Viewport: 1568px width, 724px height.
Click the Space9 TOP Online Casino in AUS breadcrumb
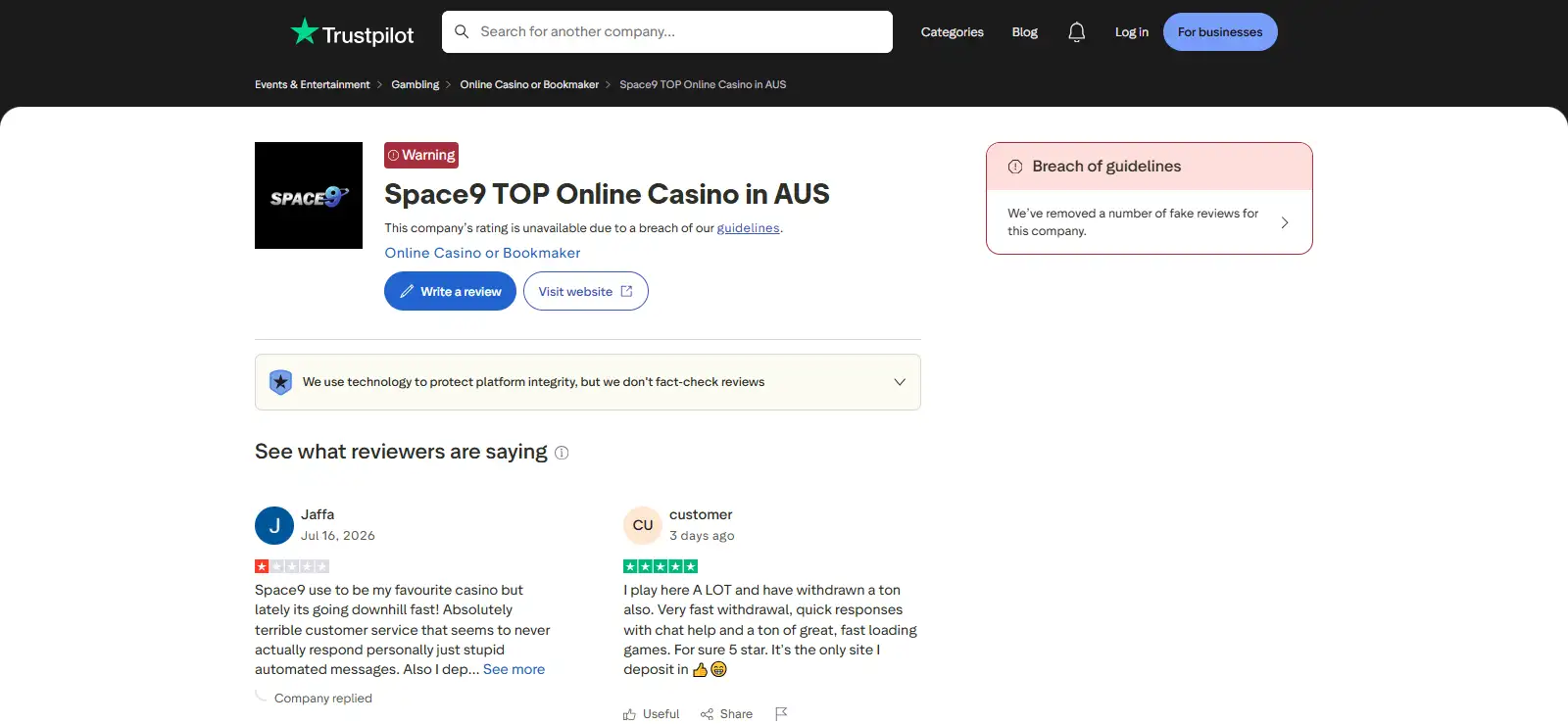[x=703, y=84]
